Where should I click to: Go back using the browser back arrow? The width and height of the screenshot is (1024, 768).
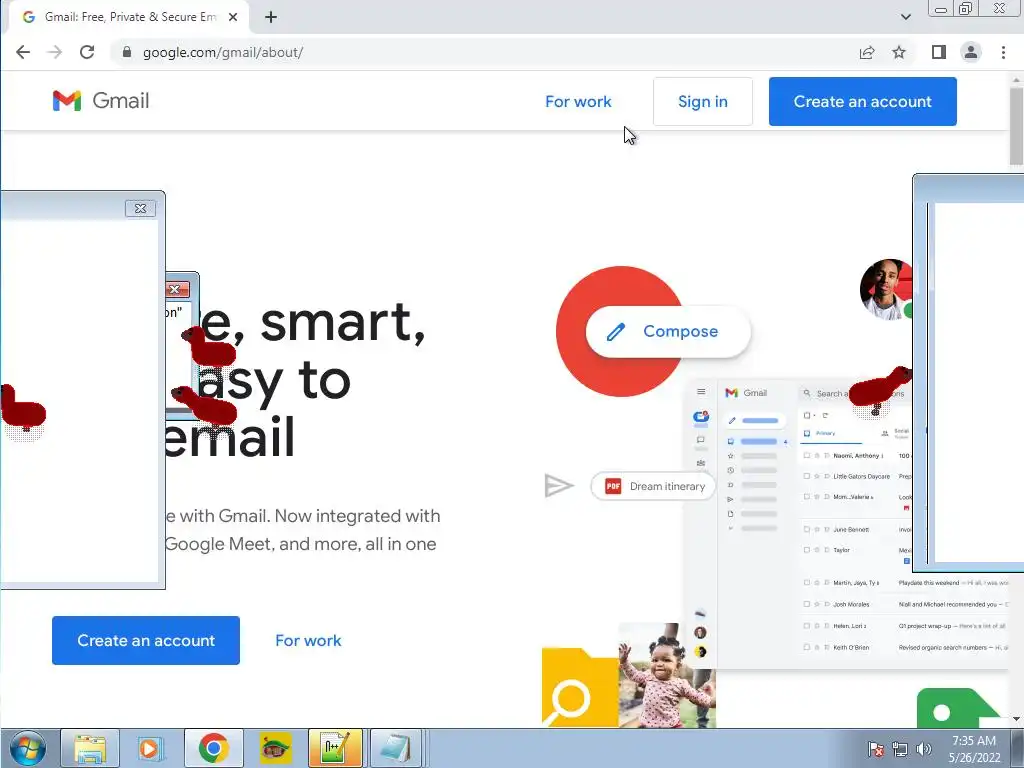[x=23, y=52]
